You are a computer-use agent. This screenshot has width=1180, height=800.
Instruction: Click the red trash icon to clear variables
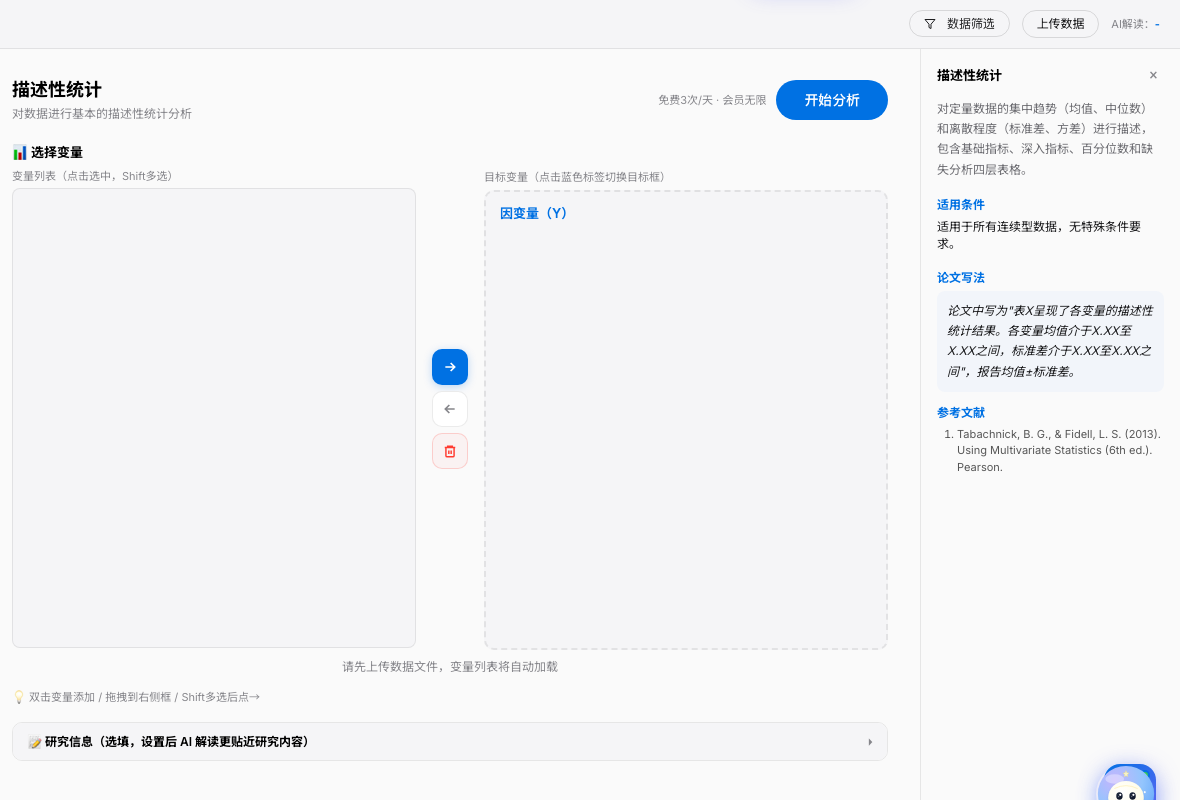coord(449,450)
